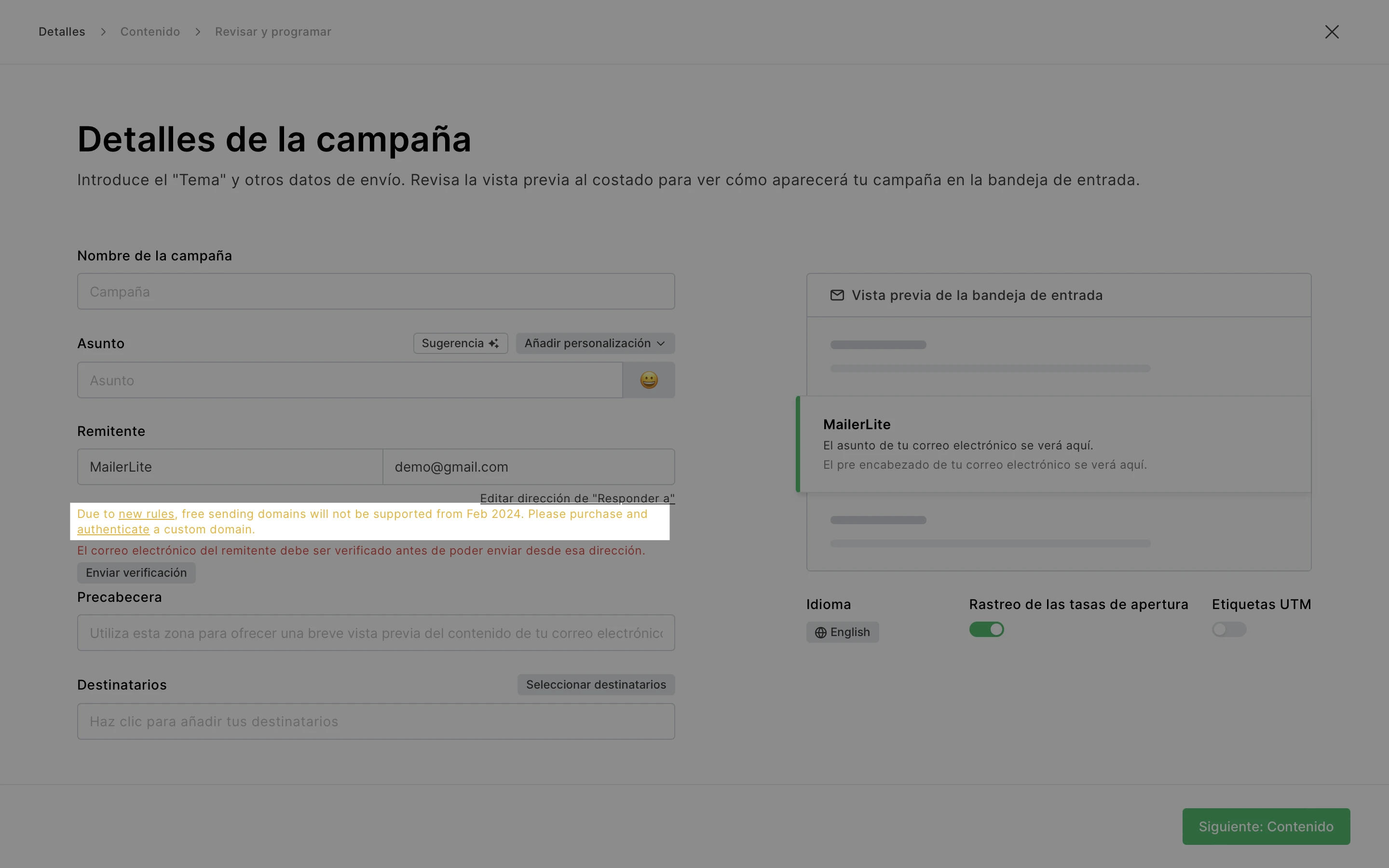Click the envelope icon in inbox preview header

[837, 295]
